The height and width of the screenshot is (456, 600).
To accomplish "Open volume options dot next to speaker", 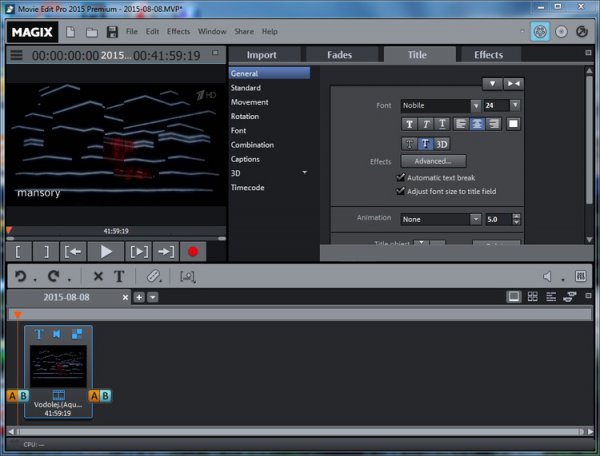I will click(x=563, y=280).
